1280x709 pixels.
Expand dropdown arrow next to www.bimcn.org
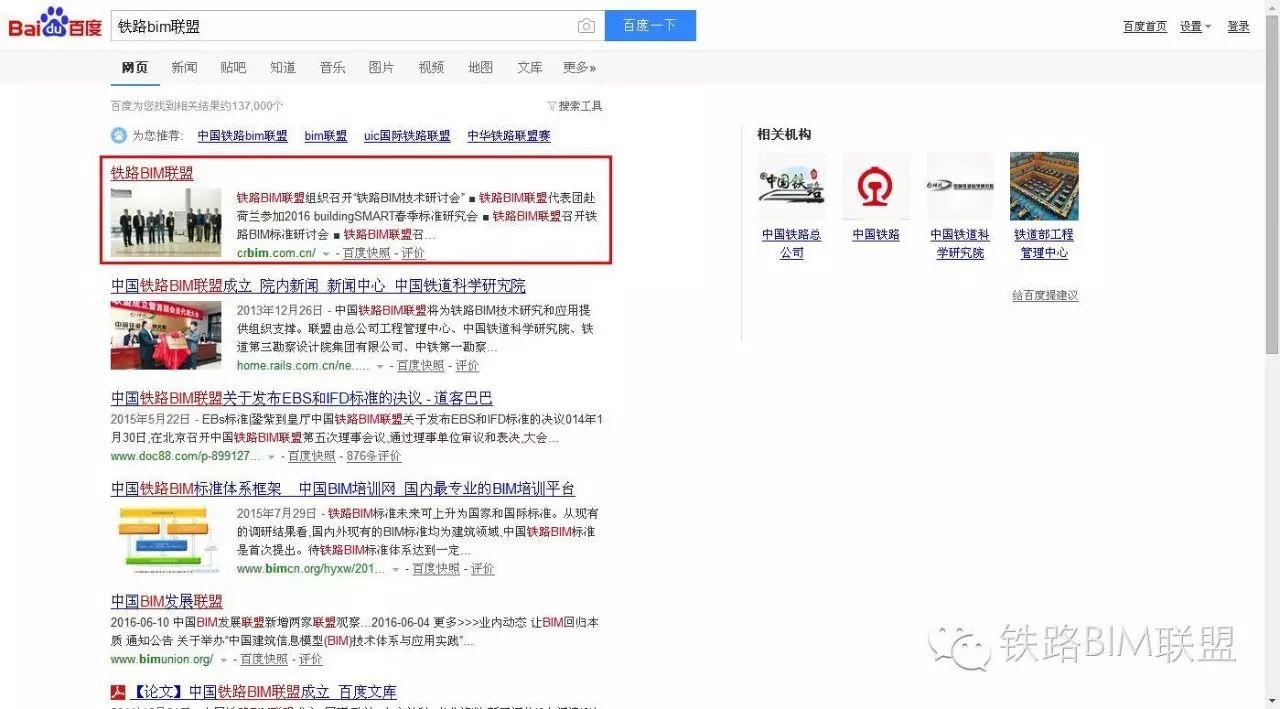[x=396, y=570]
